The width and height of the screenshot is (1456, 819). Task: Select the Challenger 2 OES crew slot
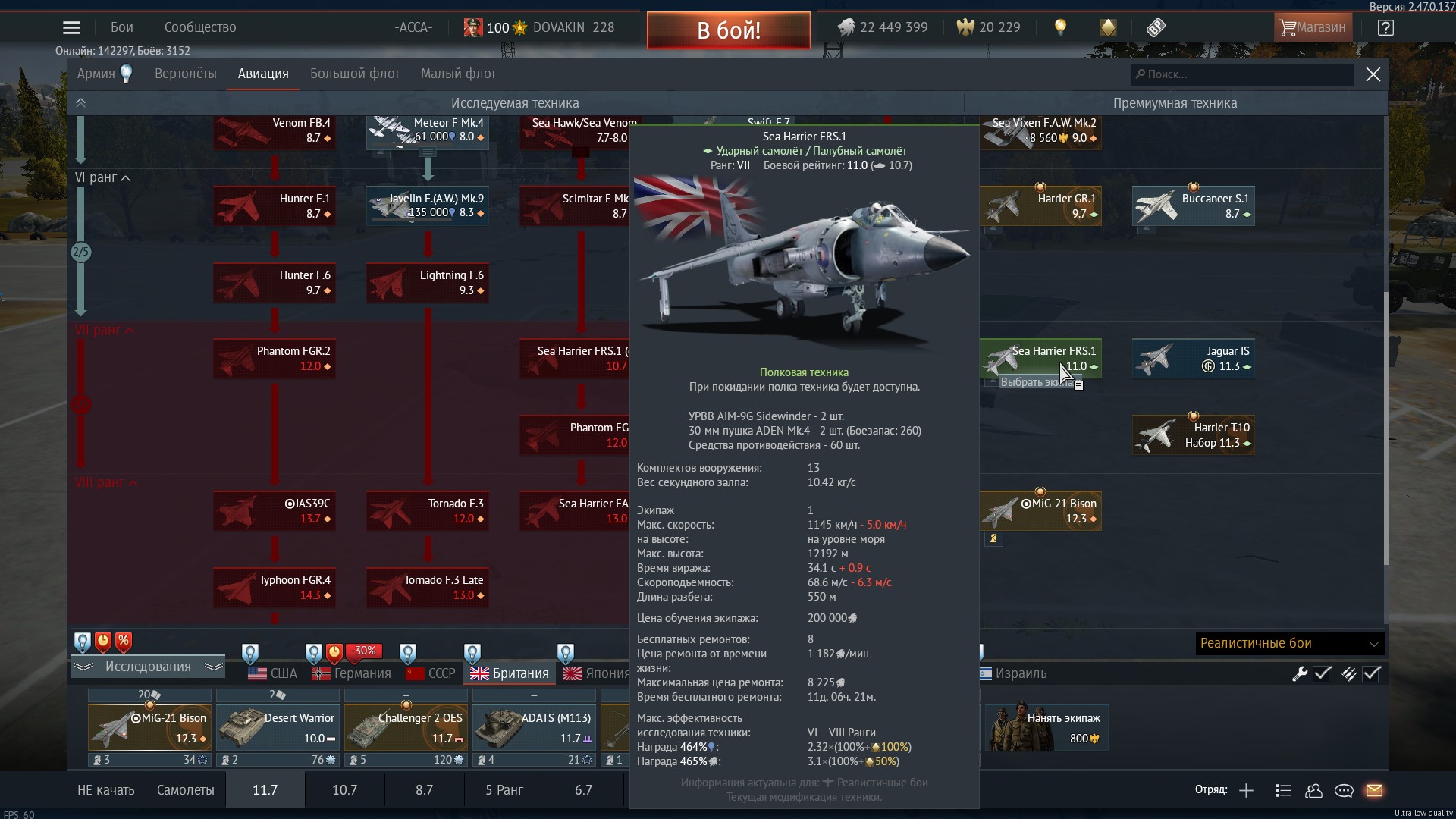[x=406, y=727]
